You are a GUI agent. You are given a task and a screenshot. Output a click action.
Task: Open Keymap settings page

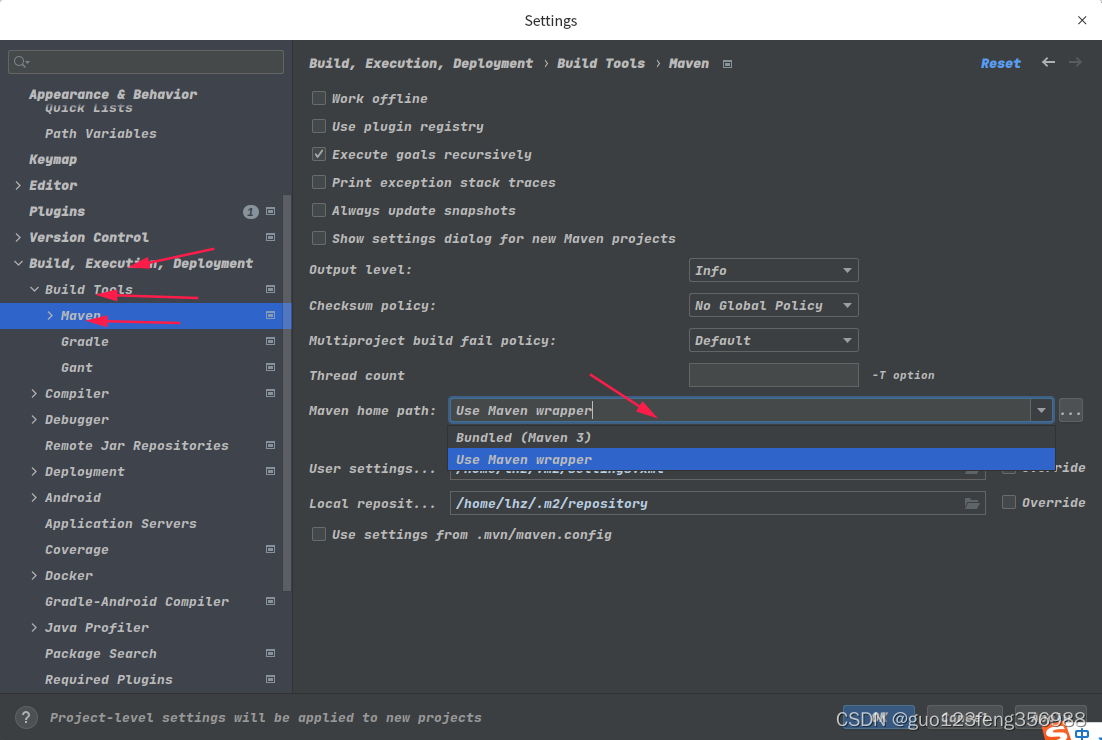pos(53,159)
